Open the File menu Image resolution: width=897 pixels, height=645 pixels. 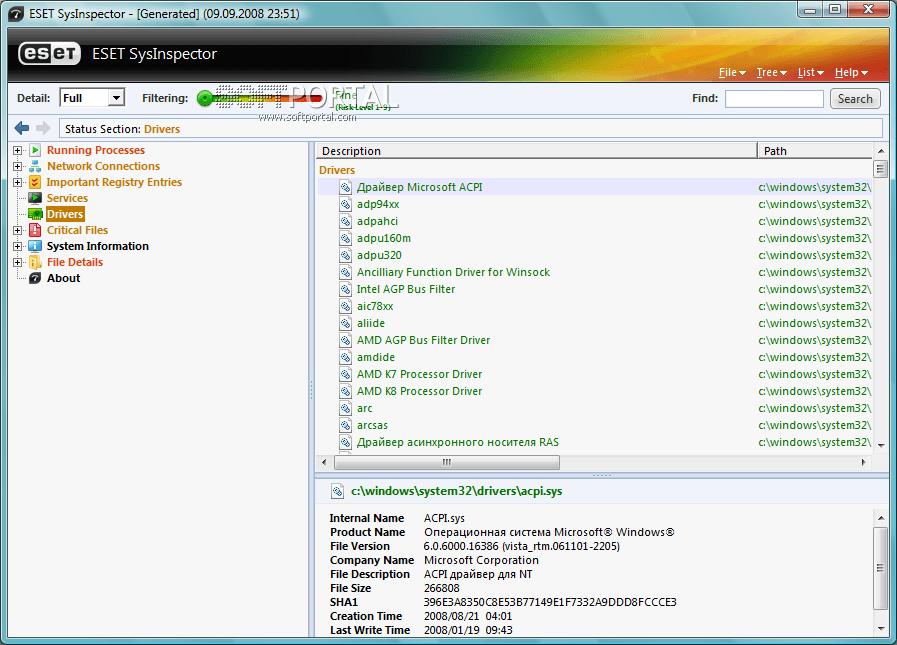tap(732, 72)
